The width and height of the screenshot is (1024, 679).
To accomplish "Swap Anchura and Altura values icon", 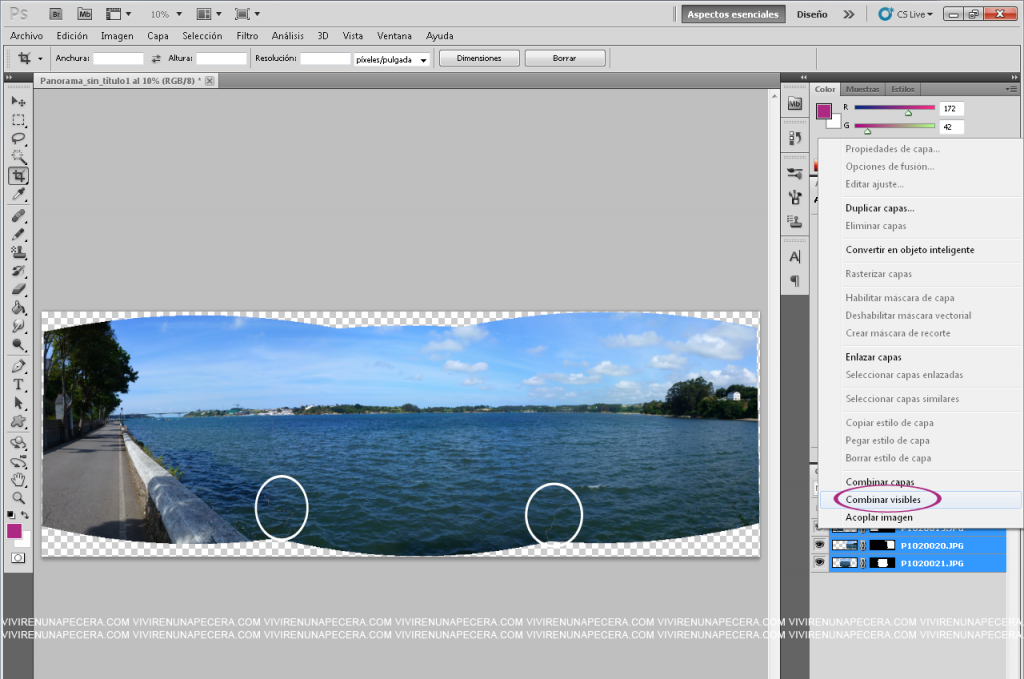I will [x=156, y=59].
